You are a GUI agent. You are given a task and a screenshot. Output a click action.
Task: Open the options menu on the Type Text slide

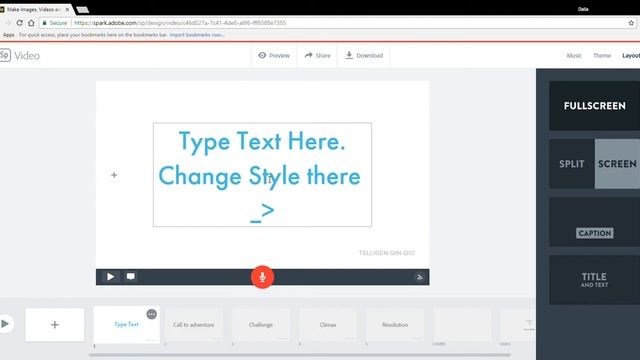(151, 314)
